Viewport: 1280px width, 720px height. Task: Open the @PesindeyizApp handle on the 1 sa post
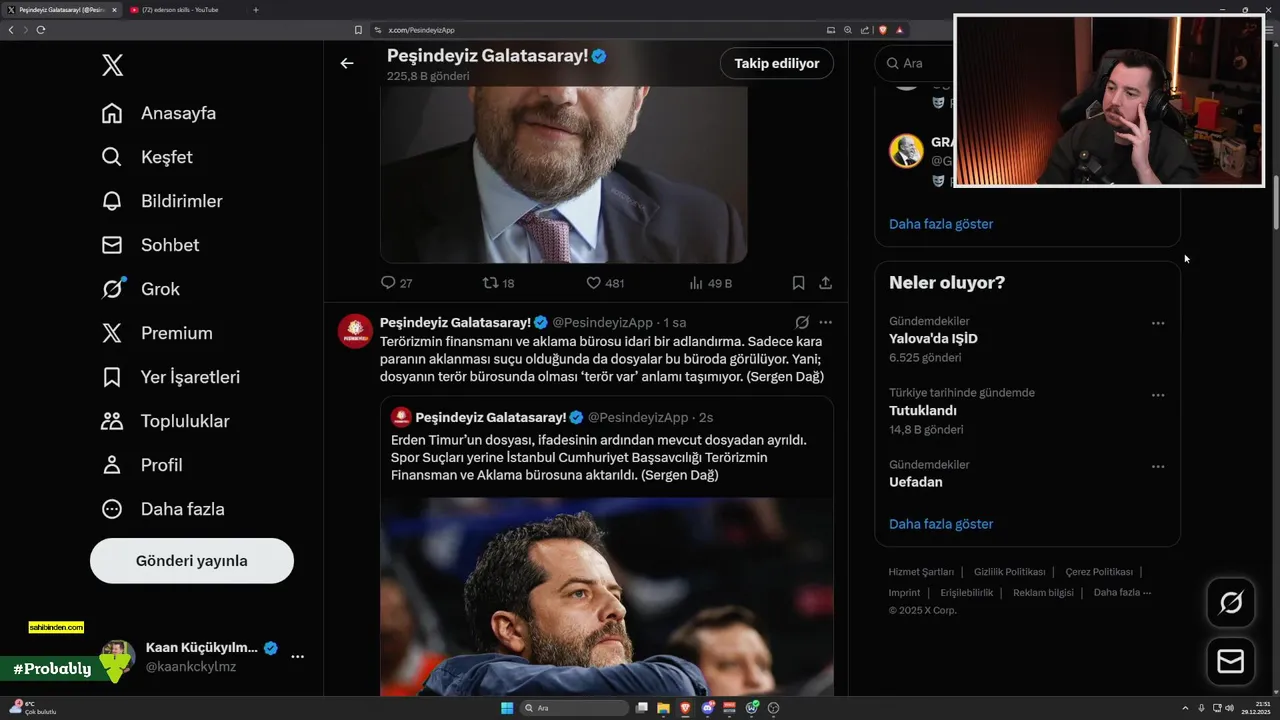pos(602,322)
